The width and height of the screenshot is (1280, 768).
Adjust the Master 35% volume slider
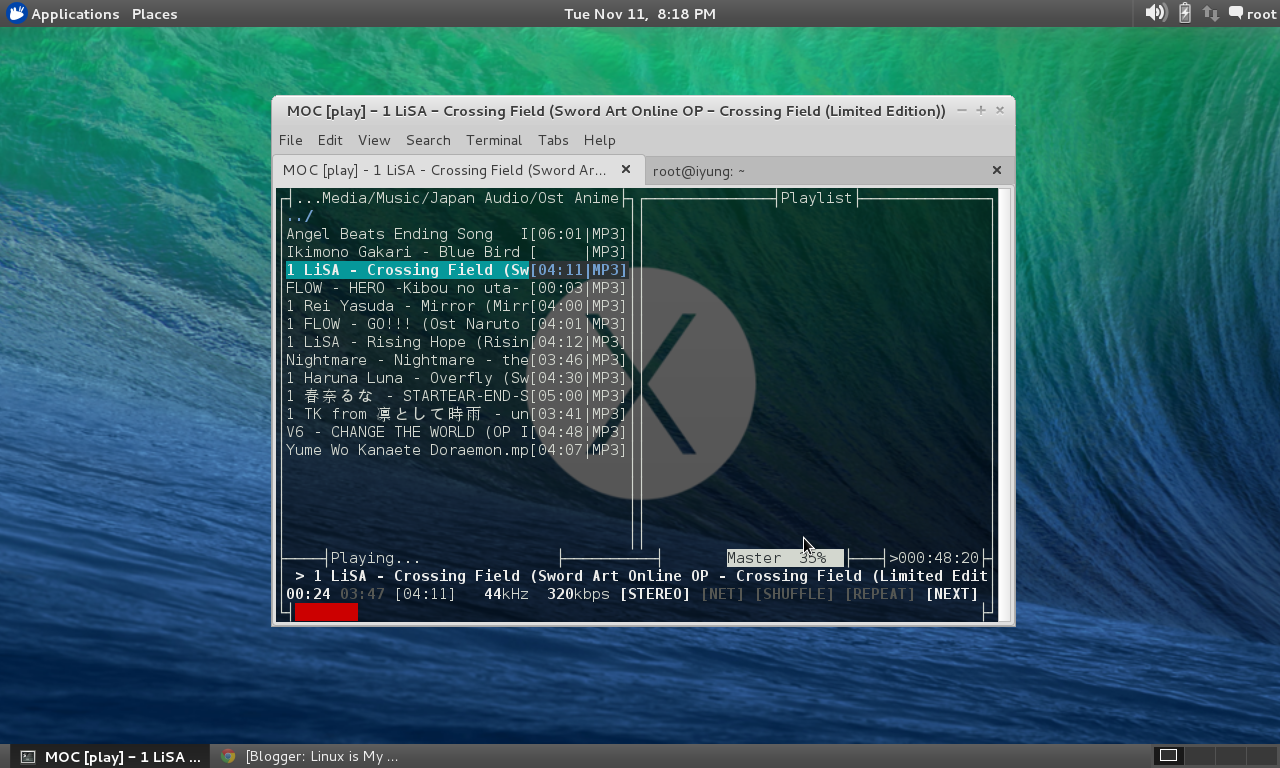pyautogui.click(x=785, y=557)
